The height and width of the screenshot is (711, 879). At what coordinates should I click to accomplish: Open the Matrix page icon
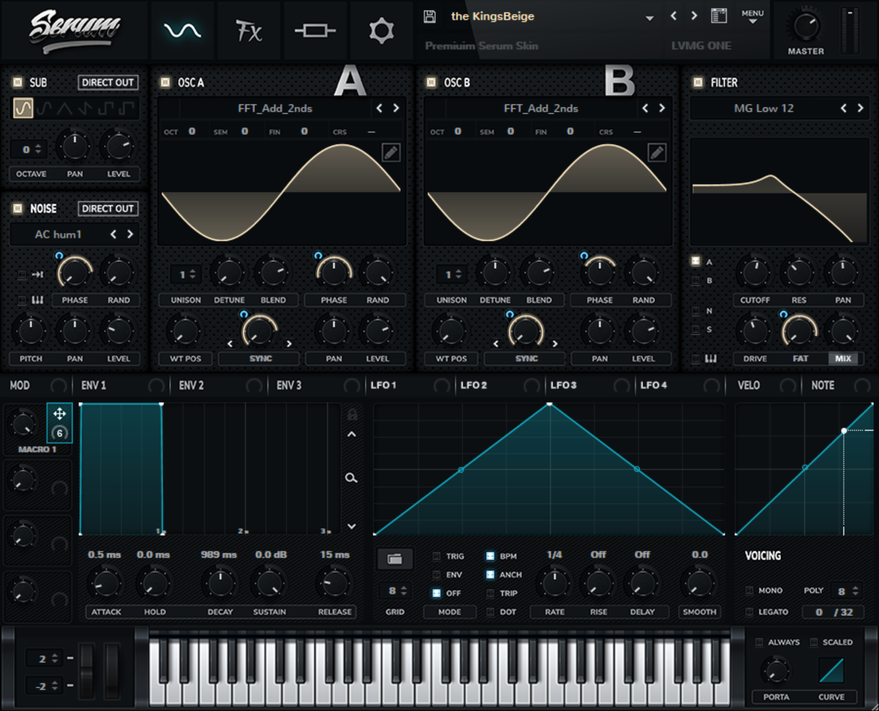(x=315, y=30)
